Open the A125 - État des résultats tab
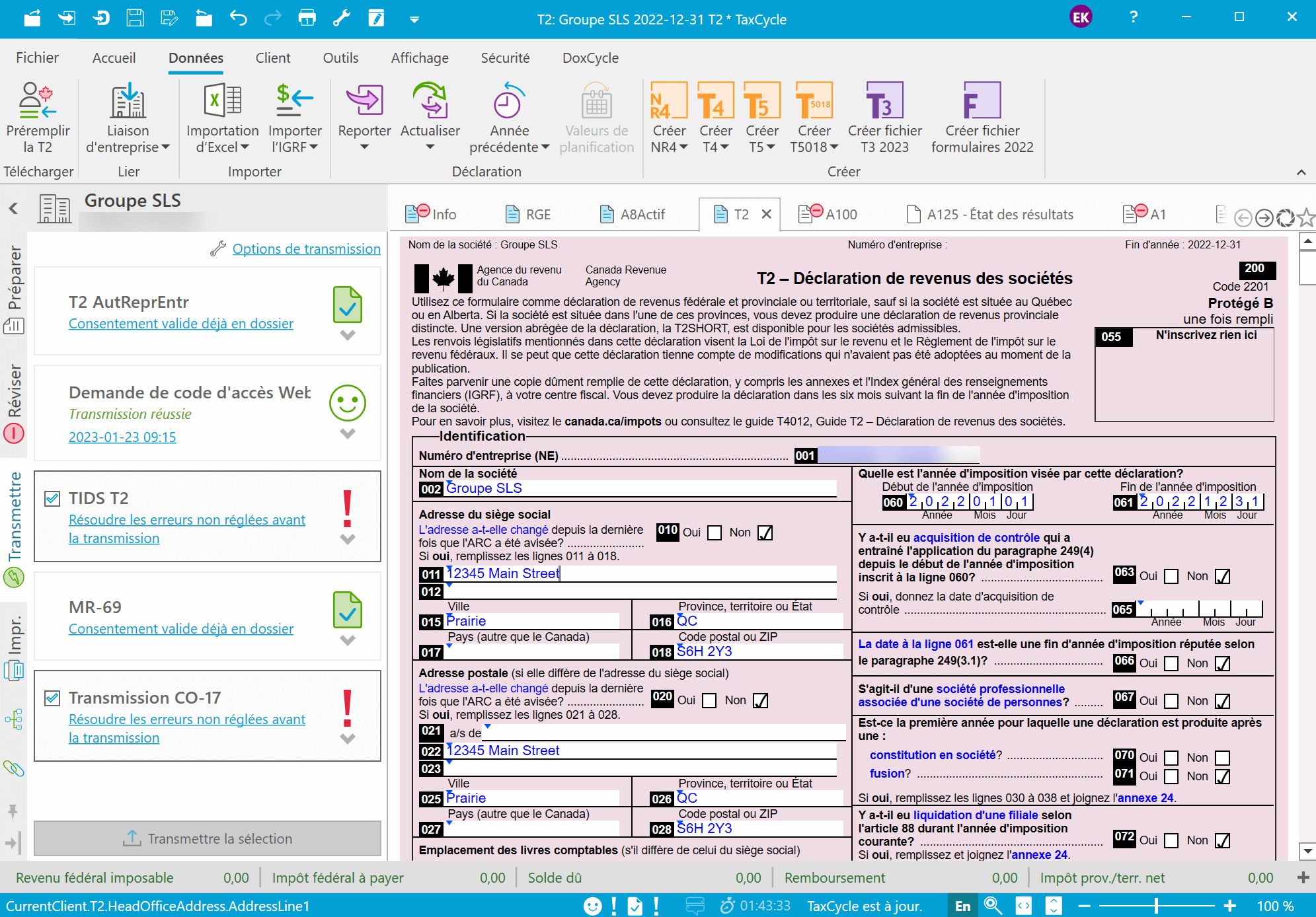1316x917 pixels. pyautogui.click(x=989, y=214)
